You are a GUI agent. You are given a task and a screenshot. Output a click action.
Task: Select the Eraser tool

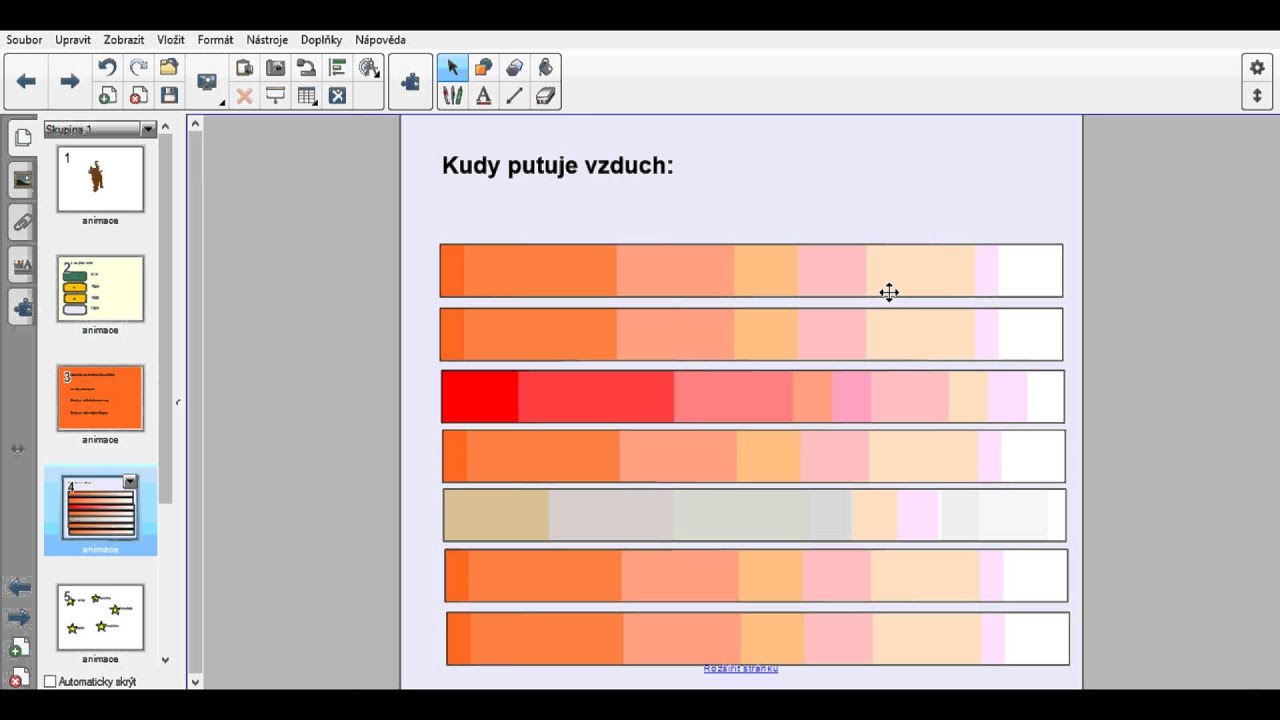[545, 96]
